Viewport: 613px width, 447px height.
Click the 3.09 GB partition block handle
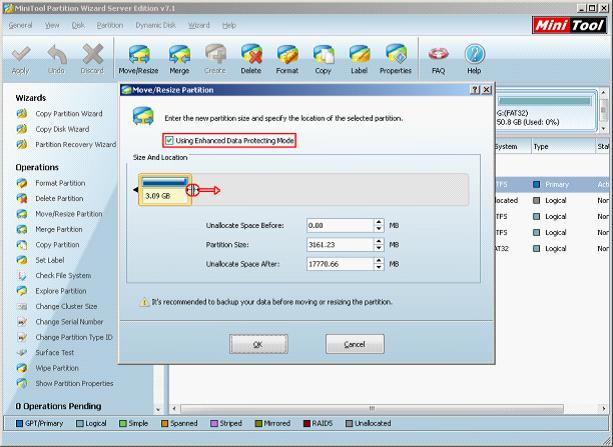[x=192, y=190]
